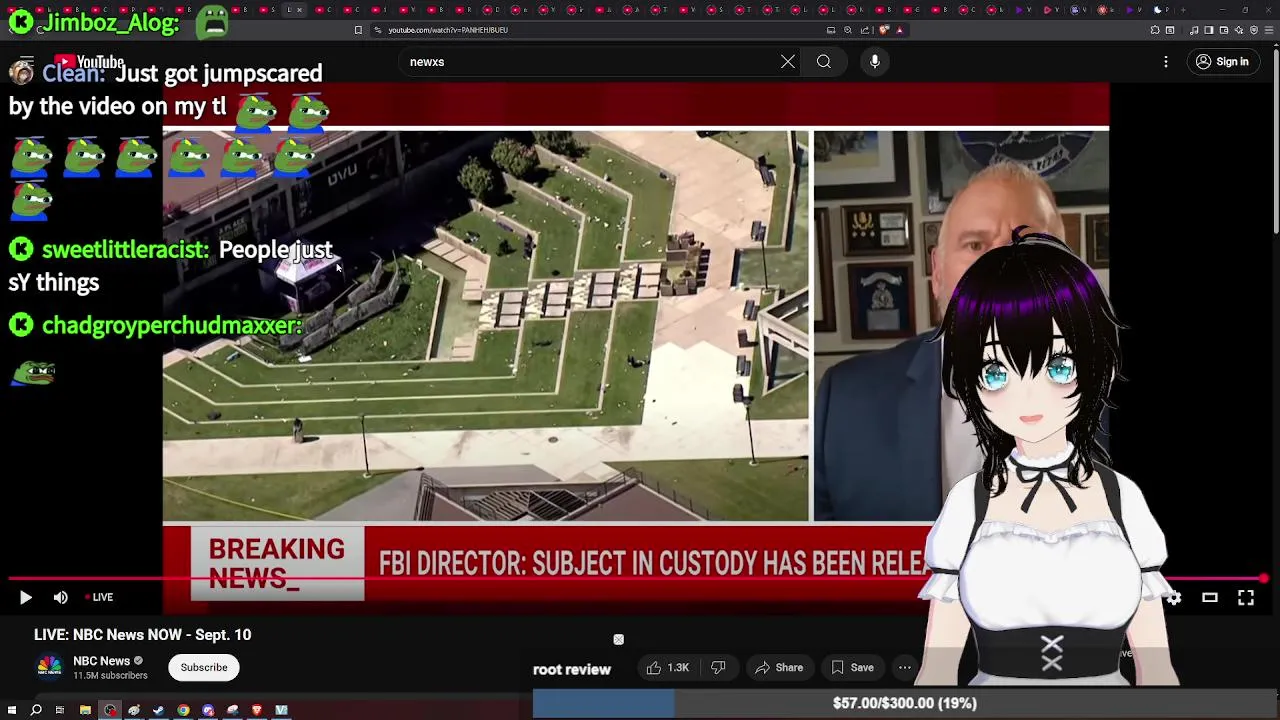Open more actions ellipsis beside Save
This screenshot has width=1280, height=720.
pos(904,667)
